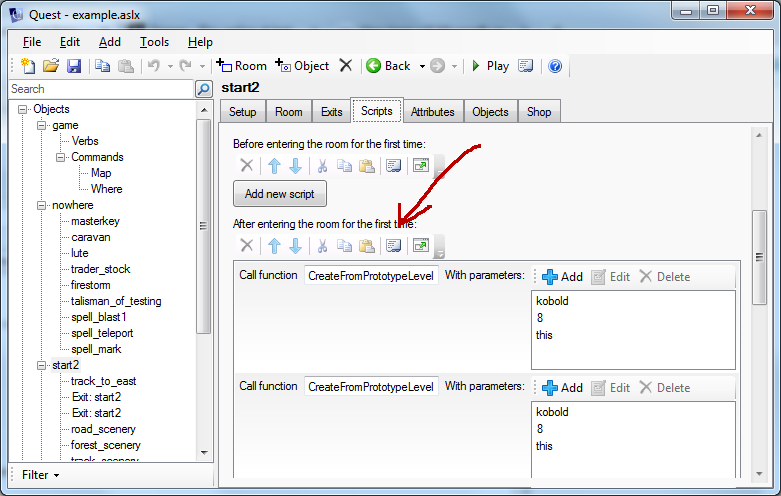The height and width of the screenshot is (496, 781).
Task: Play the game
Action: pos(490,66)
